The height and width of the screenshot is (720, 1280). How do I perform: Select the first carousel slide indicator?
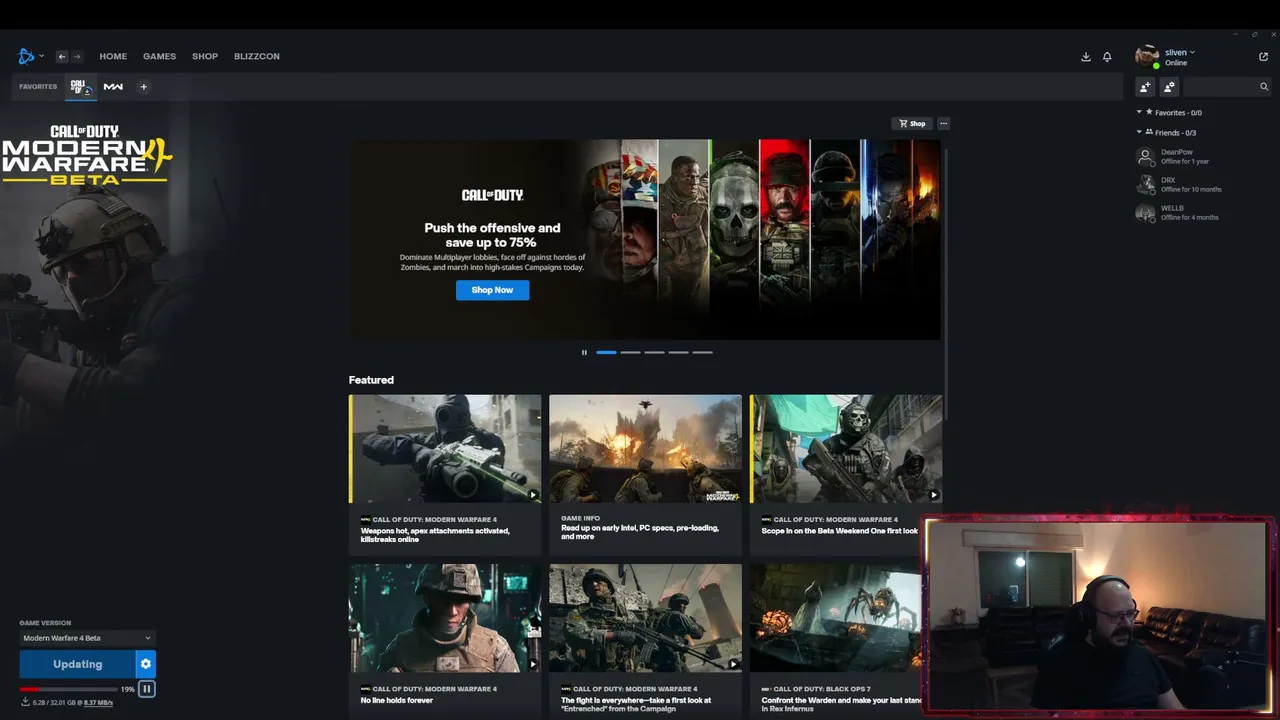click(x=606, y=352)
